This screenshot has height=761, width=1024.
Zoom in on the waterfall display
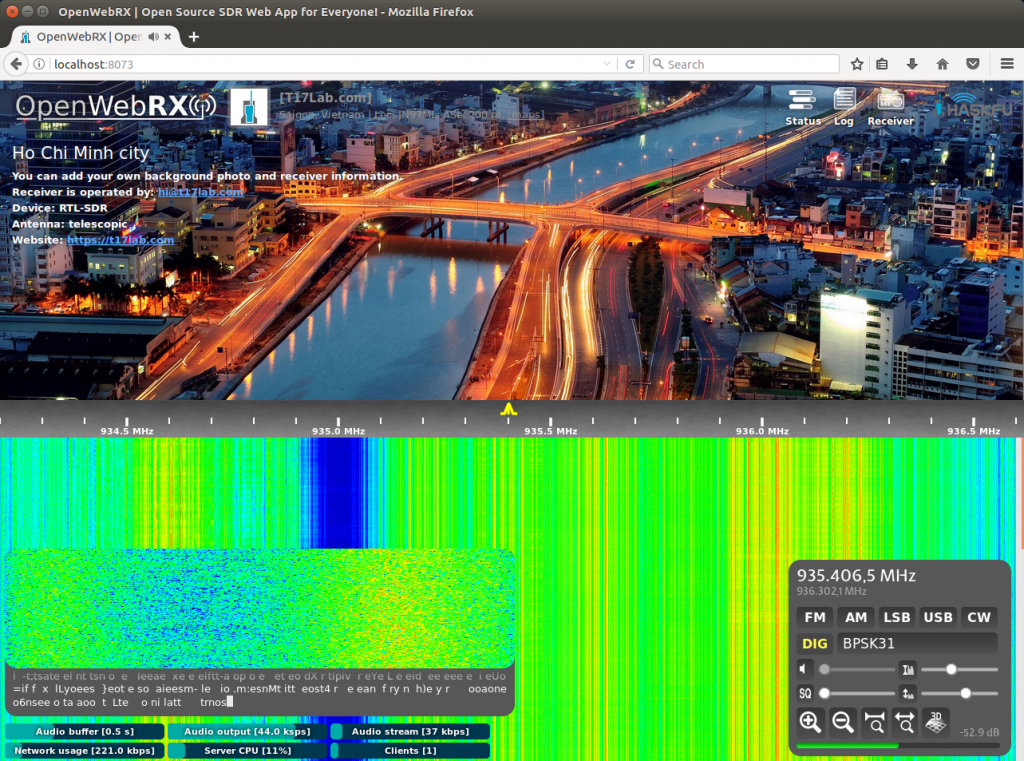point(810,722)
